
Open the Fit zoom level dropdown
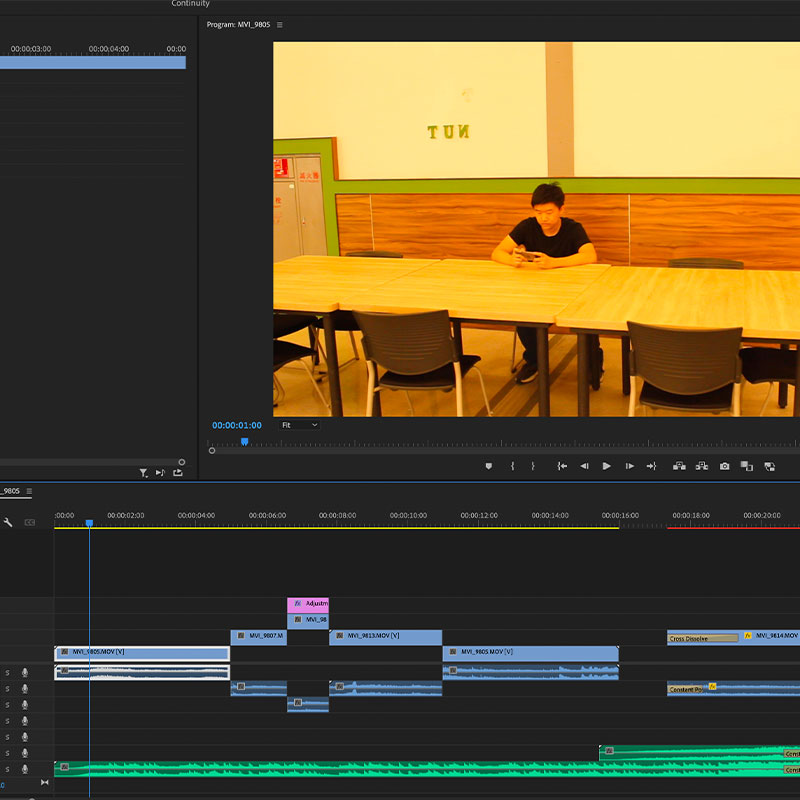point(299,425)
